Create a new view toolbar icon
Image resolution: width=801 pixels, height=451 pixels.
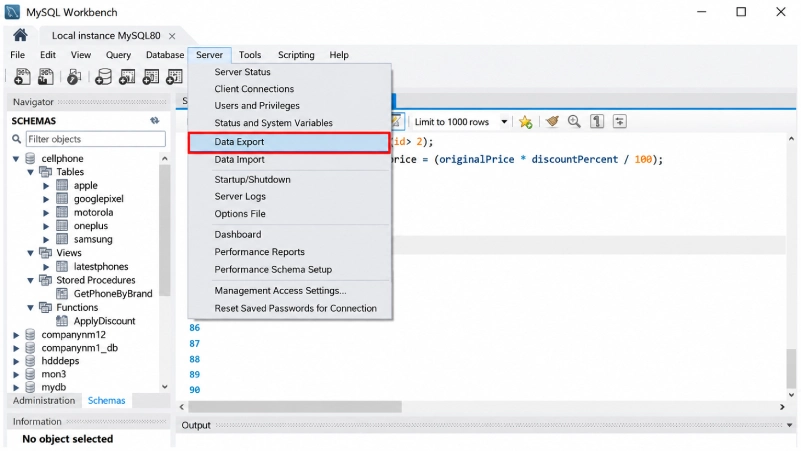tap(151, 77)
